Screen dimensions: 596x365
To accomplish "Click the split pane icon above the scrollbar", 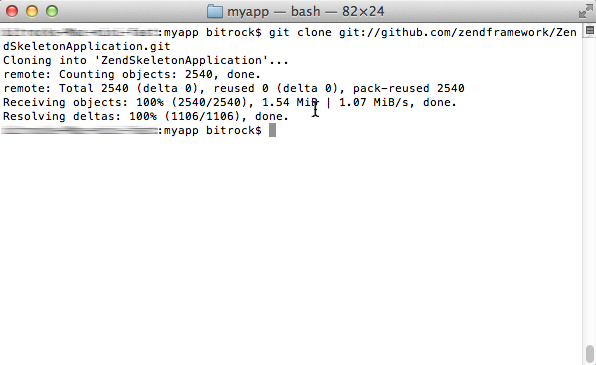I will 590,30.
